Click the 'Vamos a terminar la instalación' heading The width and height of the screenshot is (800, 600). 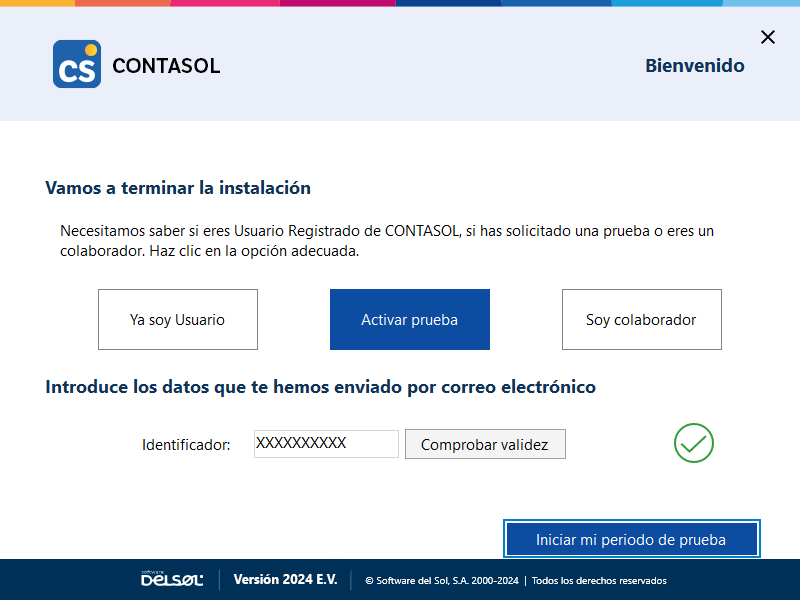click(178, 188)
